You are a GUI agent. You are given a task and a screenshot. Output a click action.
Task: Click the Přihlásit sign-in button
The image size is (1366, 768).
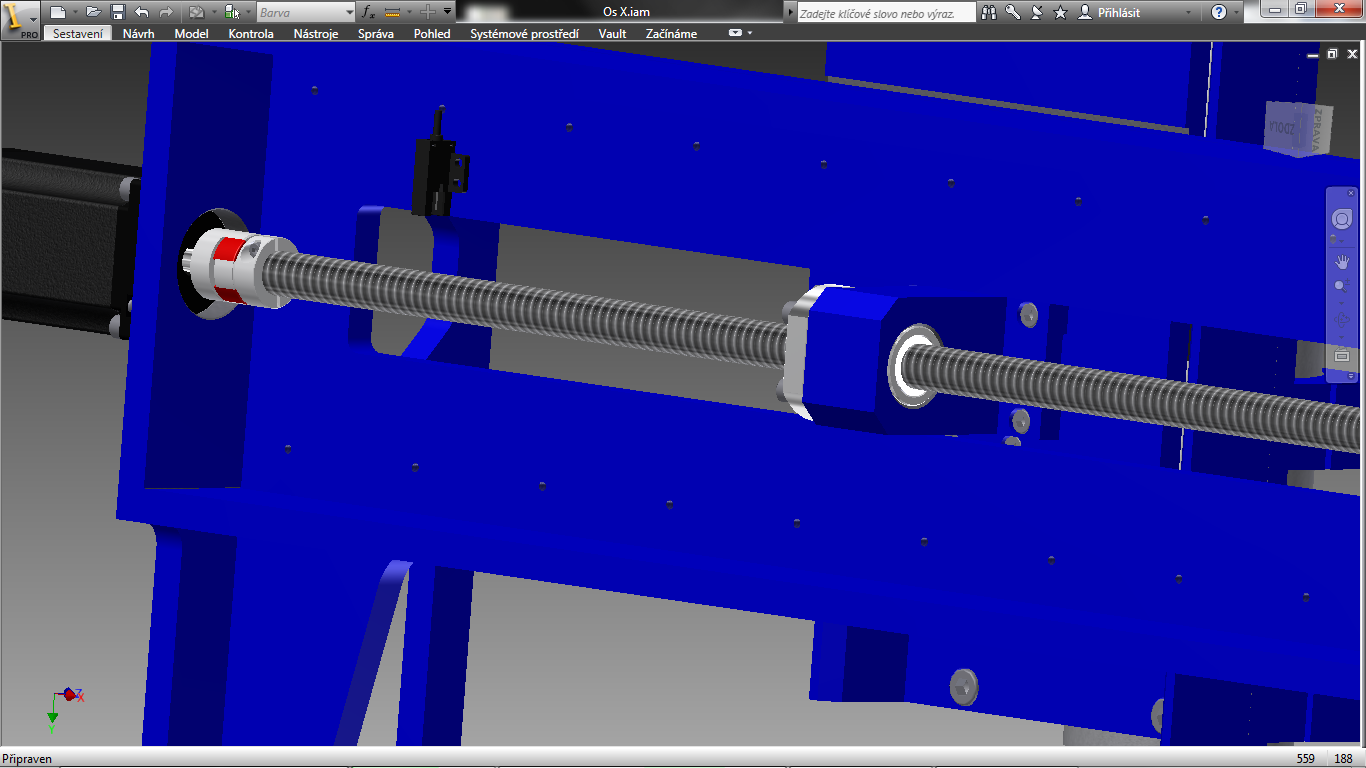tap(1119, 12)
